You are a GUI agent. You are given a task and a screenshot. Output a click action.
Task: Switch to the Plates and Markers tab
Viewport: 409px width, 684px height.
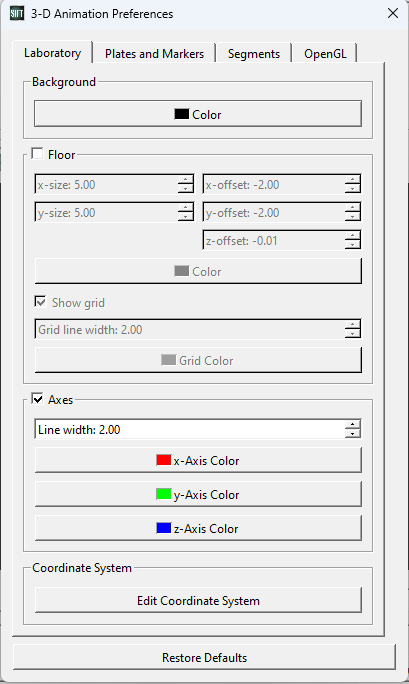coord(154,54)
